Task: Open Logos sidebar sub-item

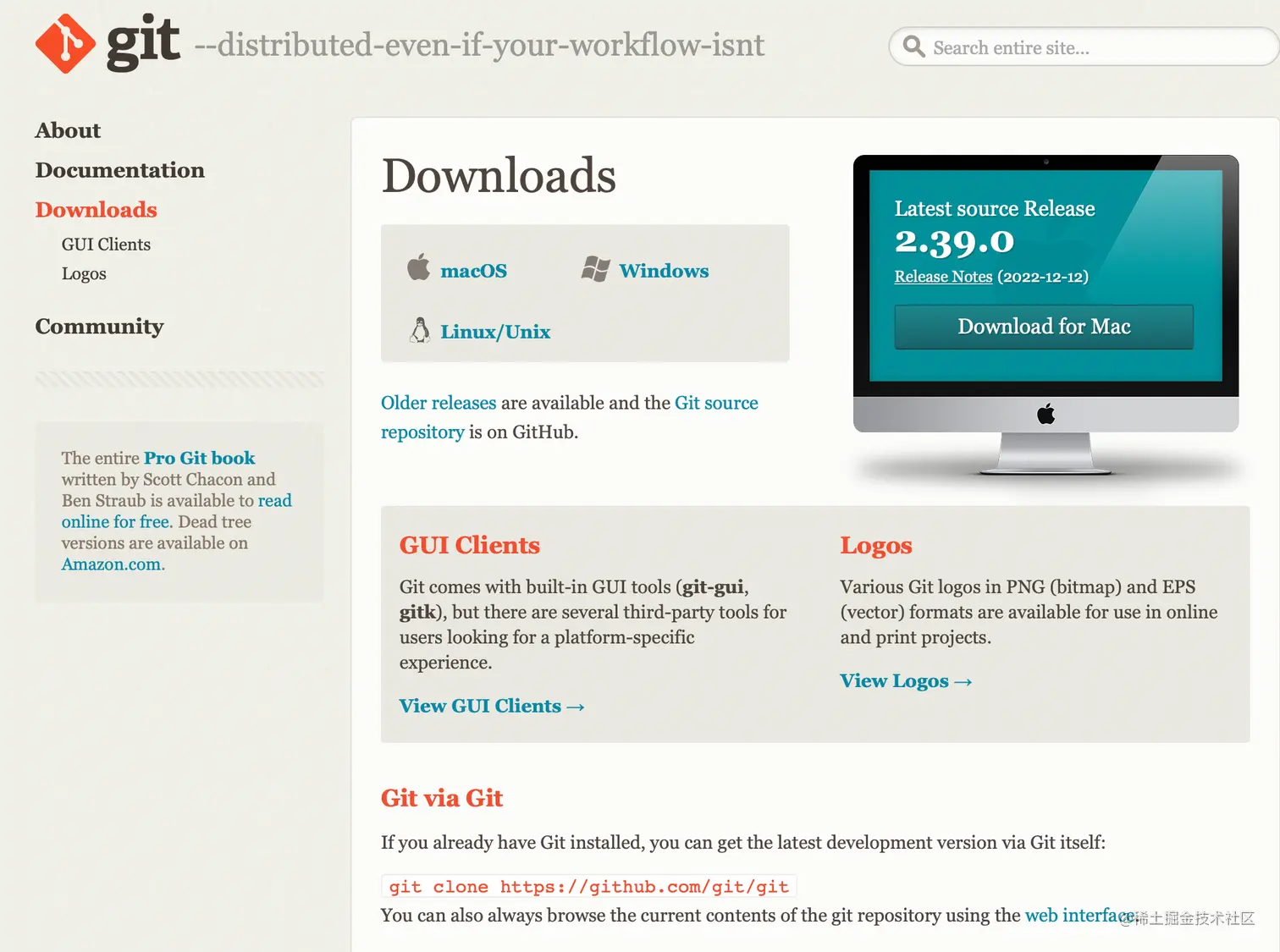Action: coord(84,274)
